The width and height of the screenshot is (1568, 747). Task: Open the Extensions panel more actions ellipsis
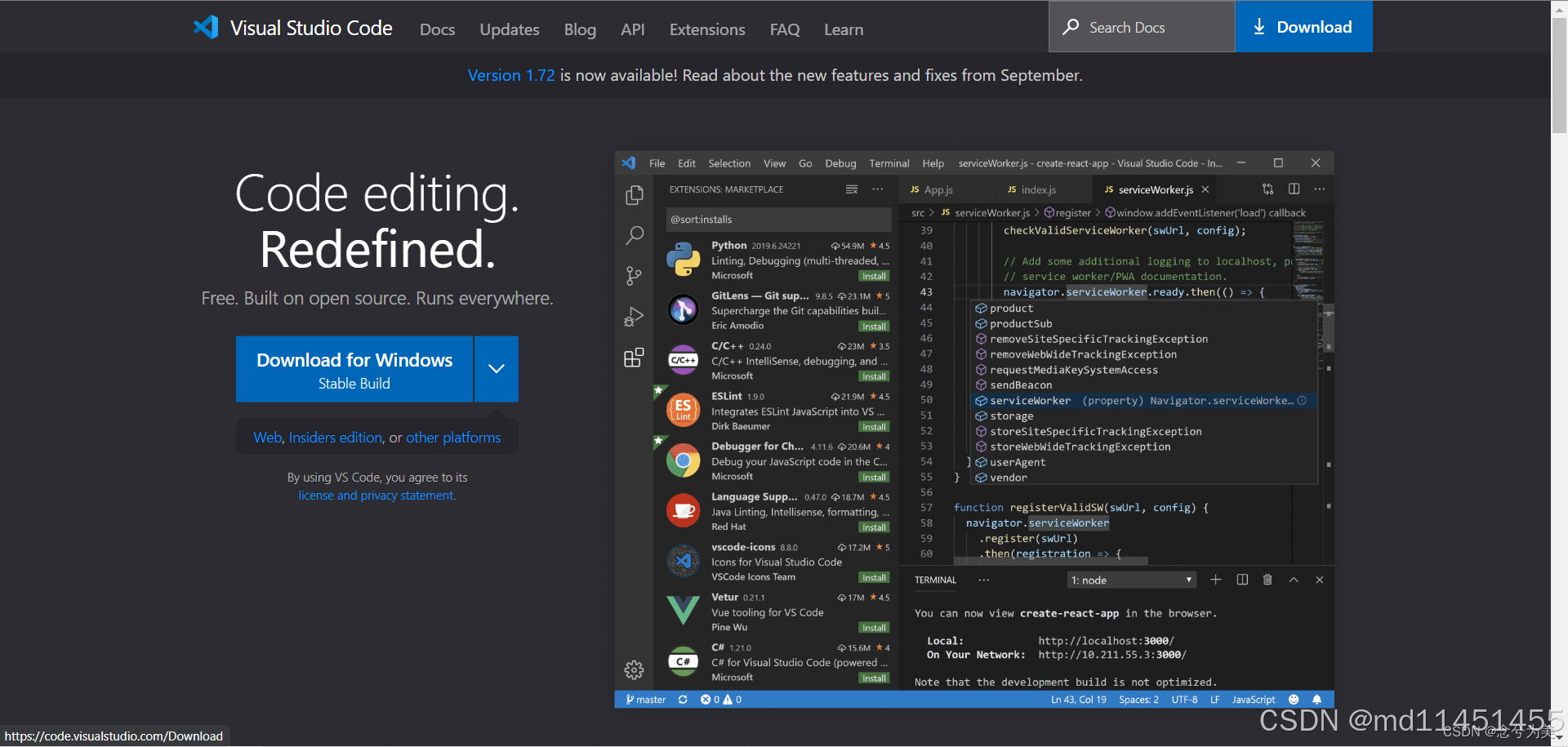878,189
